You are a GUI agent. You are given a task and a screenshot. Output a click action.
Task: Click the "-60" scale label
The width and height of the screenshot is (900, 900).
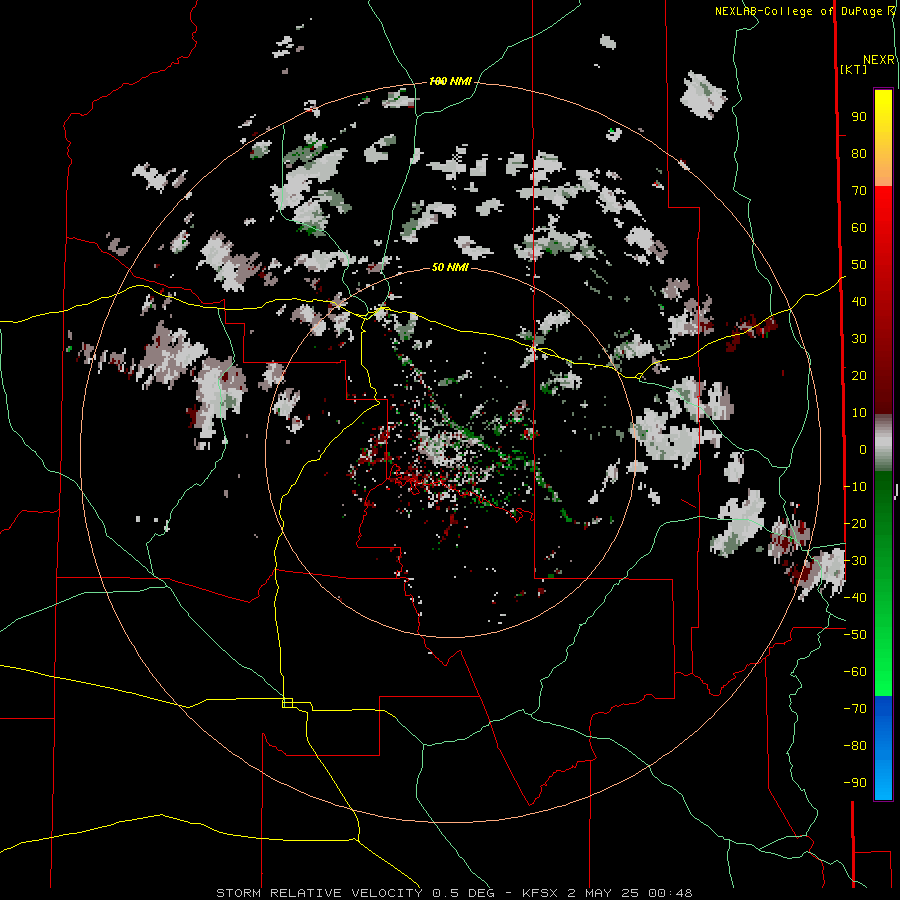tap(855, 672)
